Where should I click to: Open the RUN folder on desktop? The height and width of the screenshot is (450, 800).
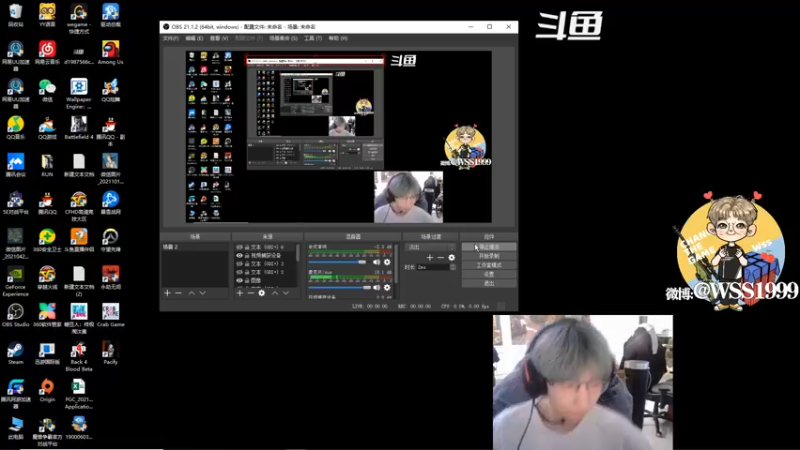pyautogui.click(x=47, y=165)
